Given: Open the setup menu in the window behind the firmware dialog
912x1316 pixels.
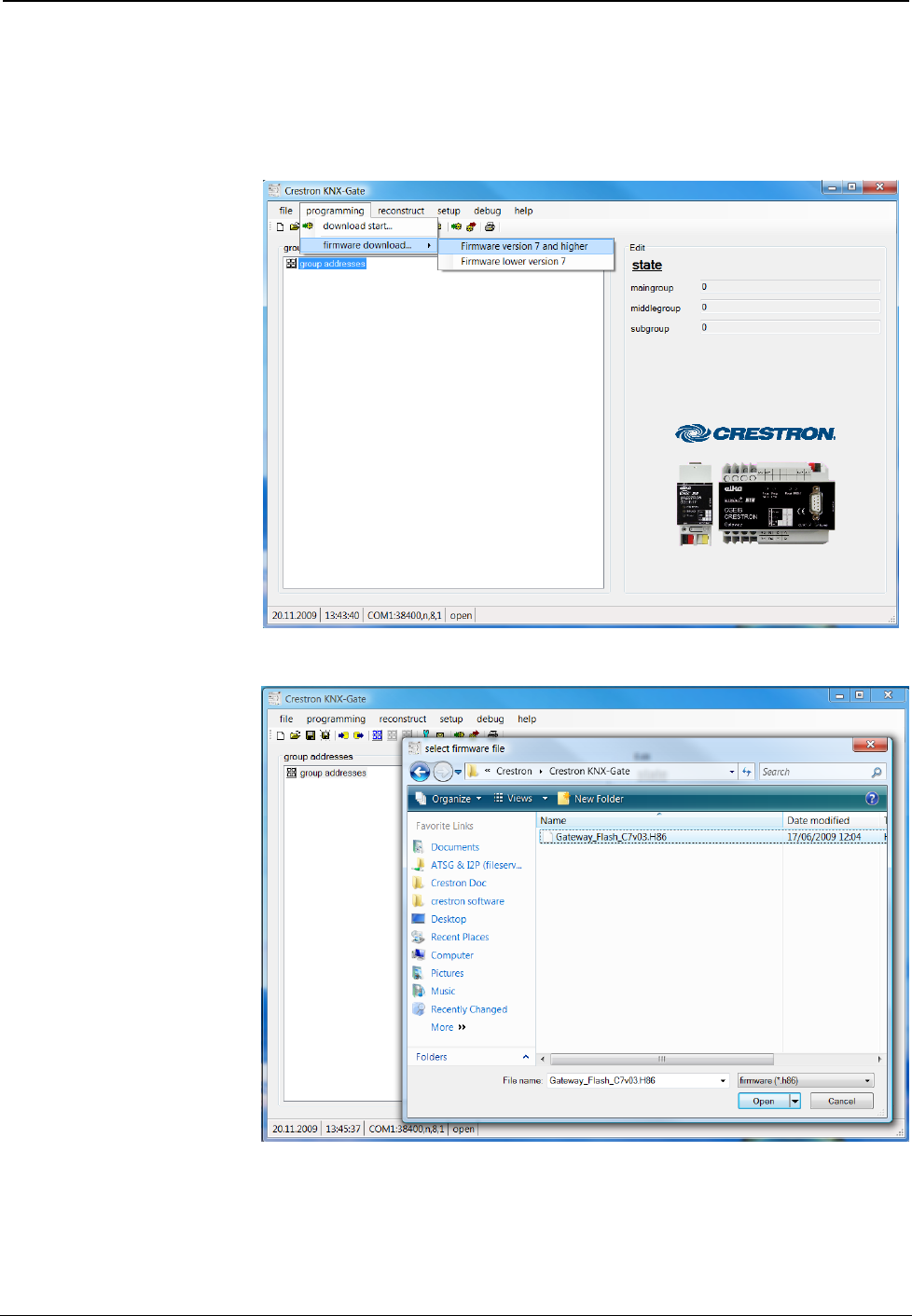Looking at the screenshot, I should (451, 720).
